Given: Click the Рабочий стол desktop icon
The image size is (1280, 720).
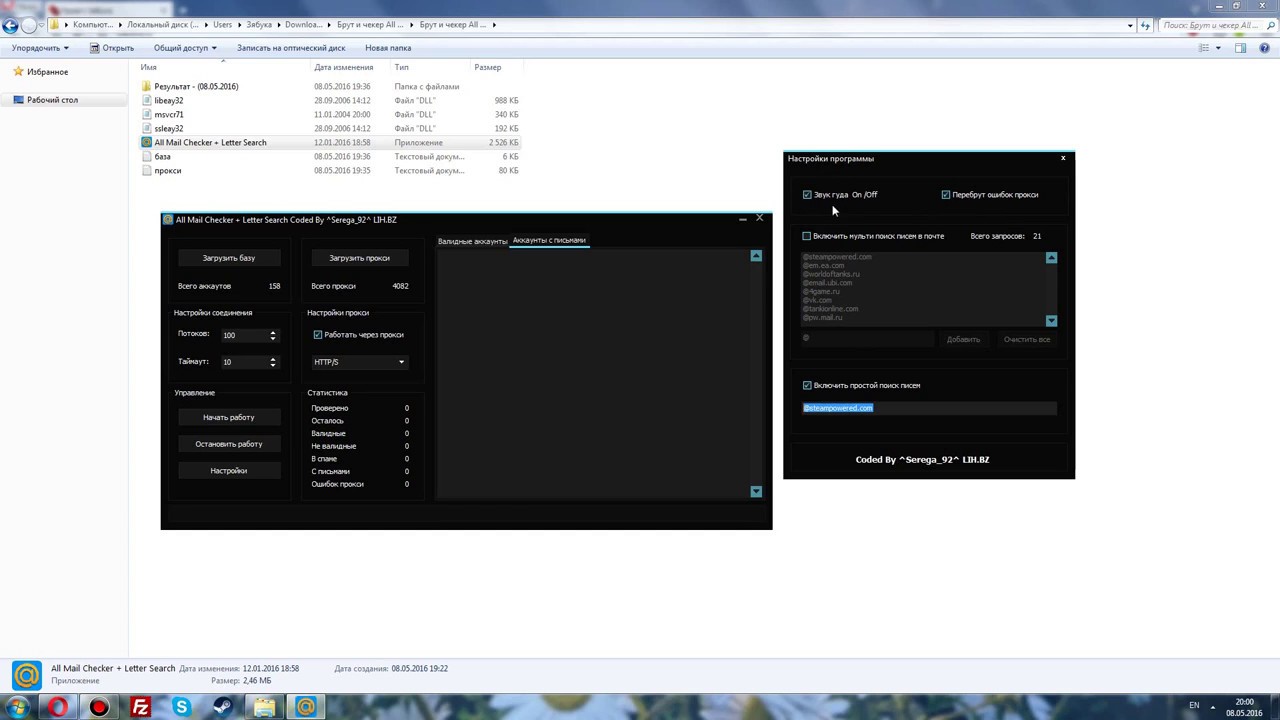Looking at the screenshot, I should (x=18, y=100).
